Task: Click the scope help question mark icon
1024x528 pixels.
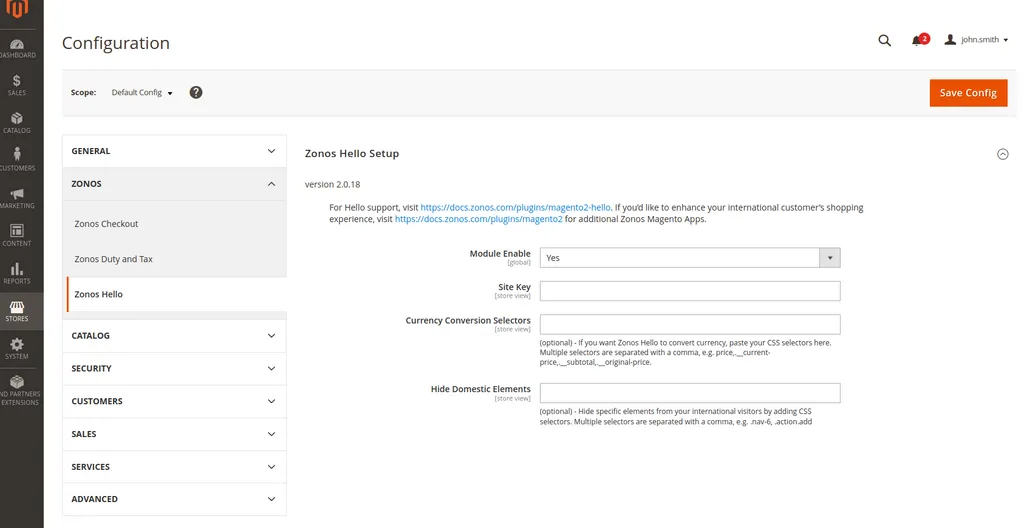Action: (x=196, y=92)
